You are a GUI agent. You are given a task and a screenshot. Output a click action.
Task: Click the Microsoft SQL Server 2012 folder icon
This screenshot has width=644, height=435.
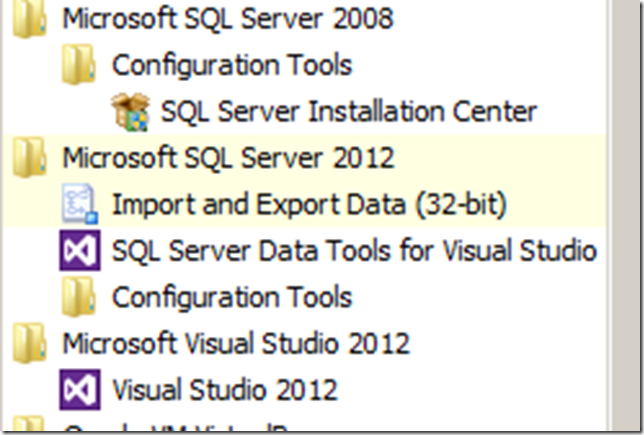pyautogui.click(x=30, y=158)
